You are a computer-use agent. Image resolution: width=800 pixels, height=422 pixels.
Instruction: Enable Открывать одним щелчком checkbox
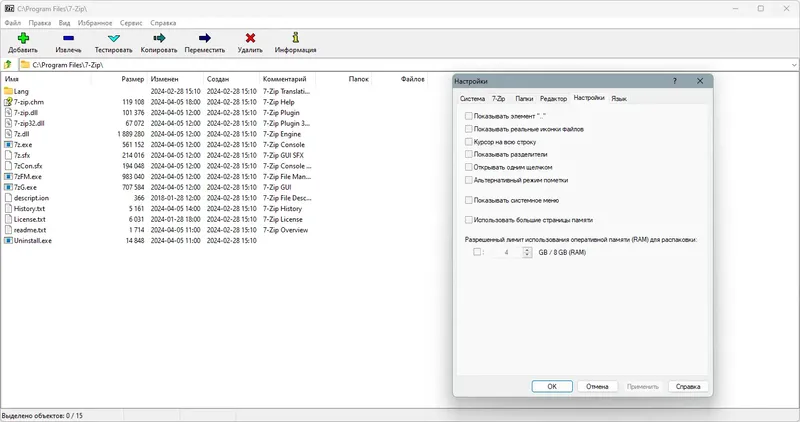point(468,167)
